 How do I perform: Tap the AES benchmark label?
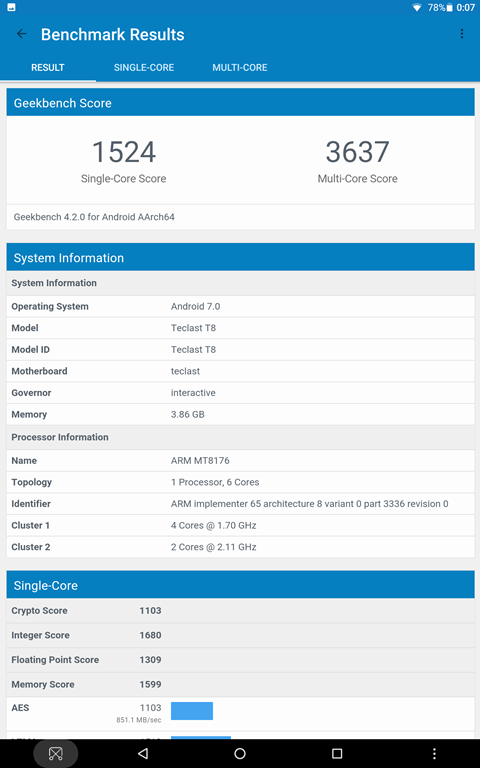(x=20, y=708)
